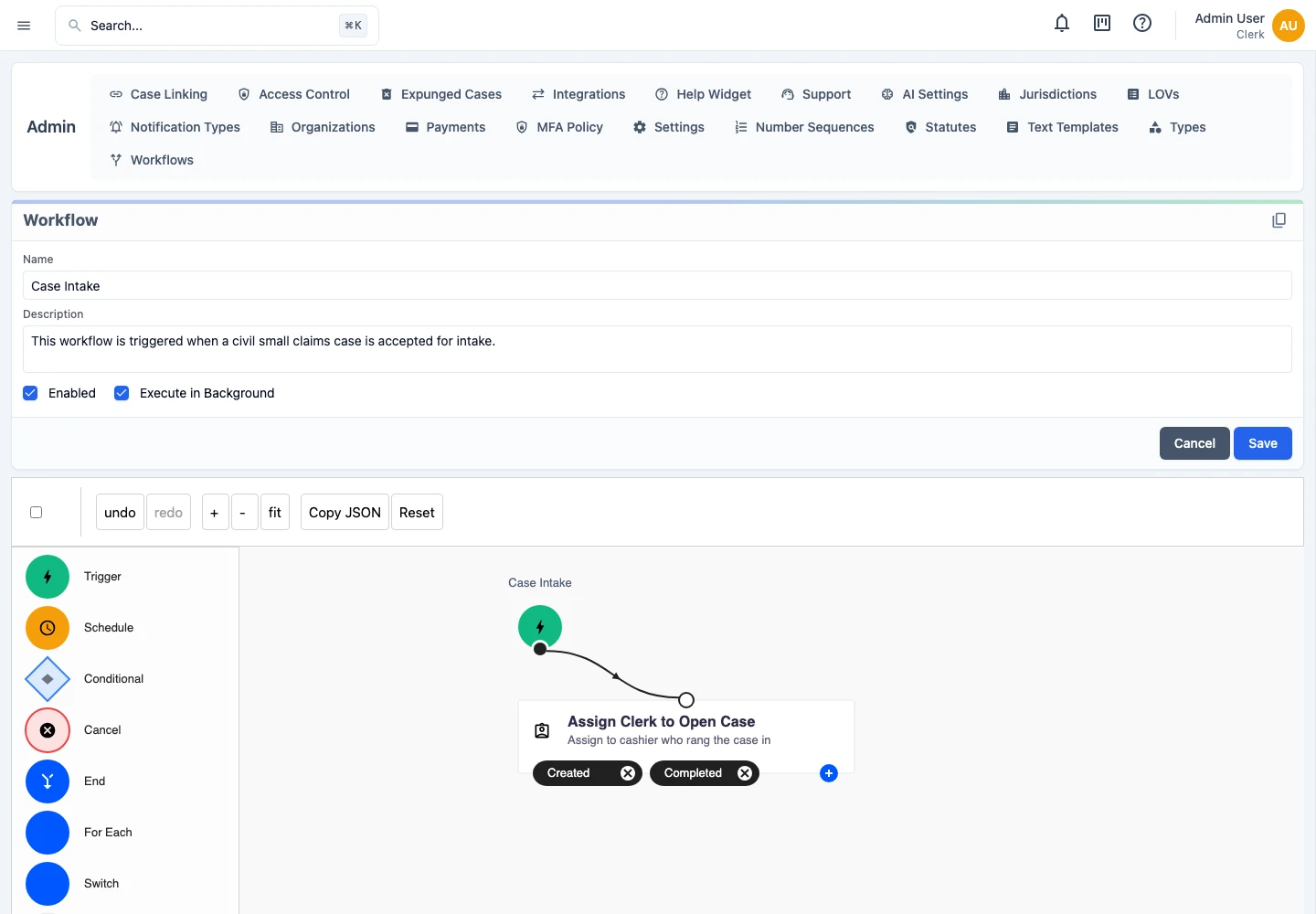Image resolution: width=1316 pixels, height=914 pixels.
Task: Select the Conditional node in the palette
Action: click(48, 679)
